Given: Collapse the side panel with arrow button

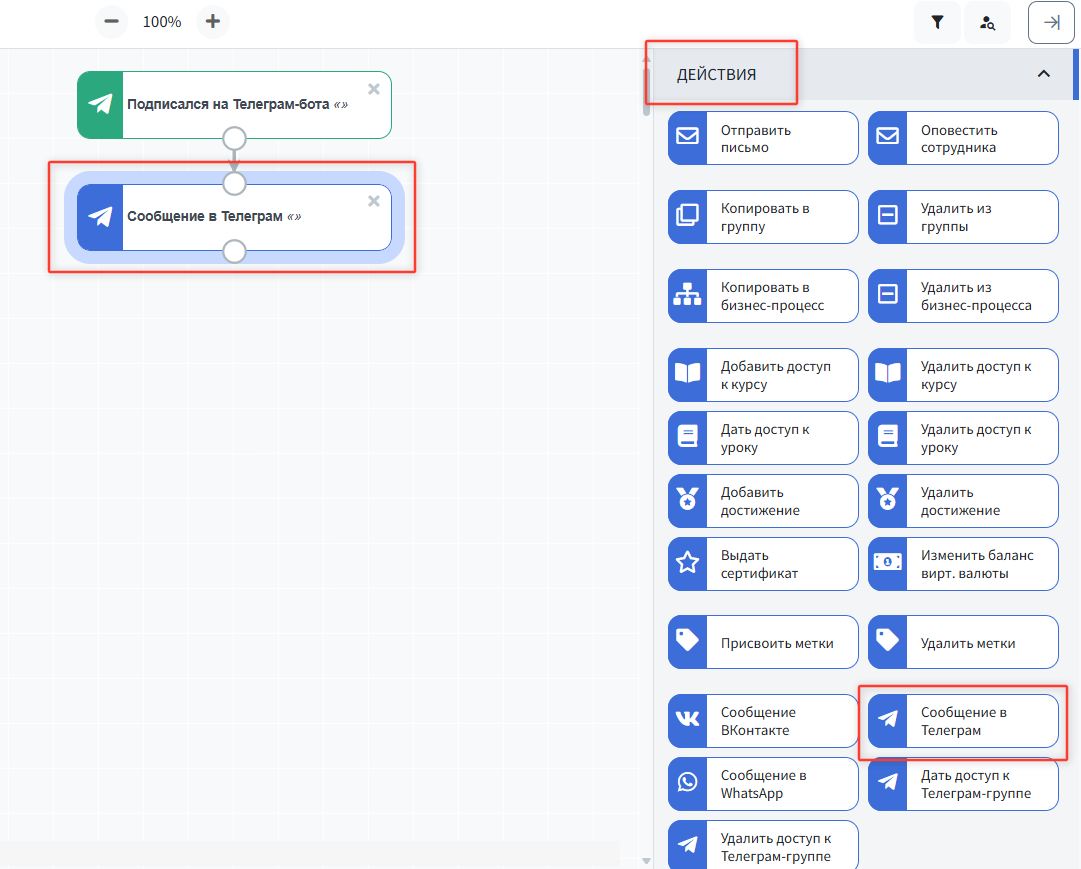Looking at the screenshot, I should 1051,22.
